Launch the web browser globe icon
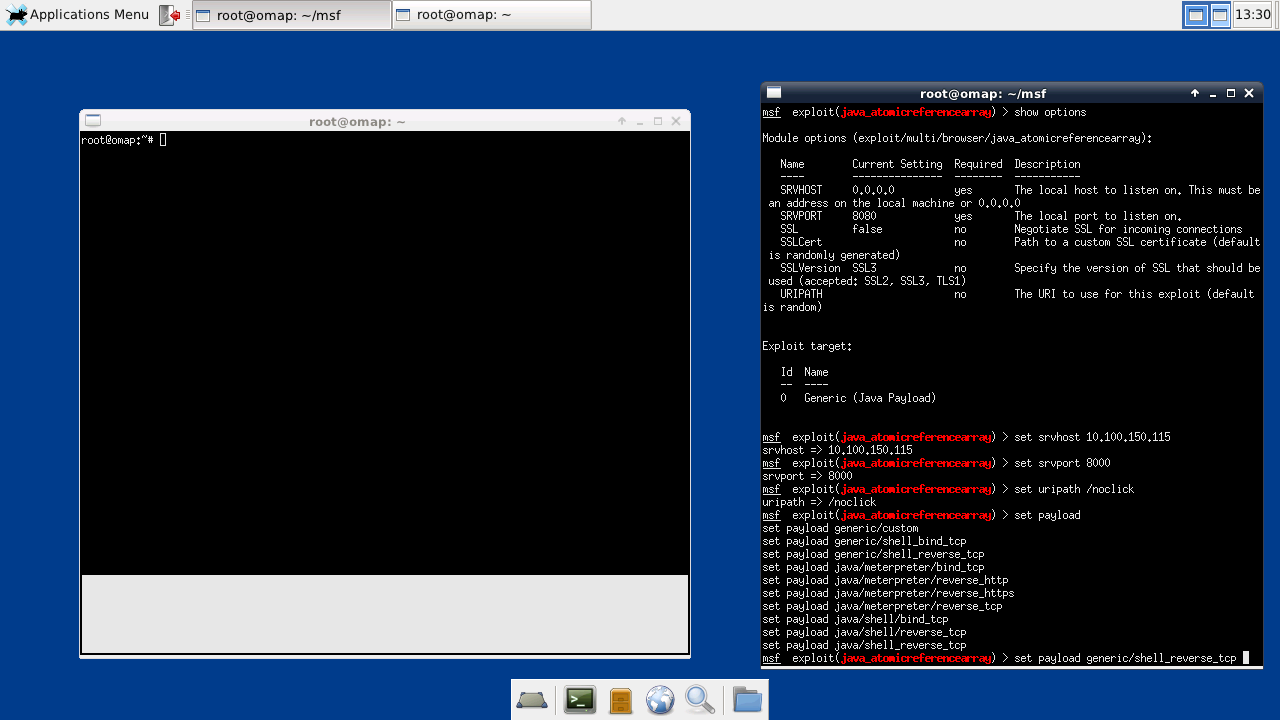 tap(660, 700)
